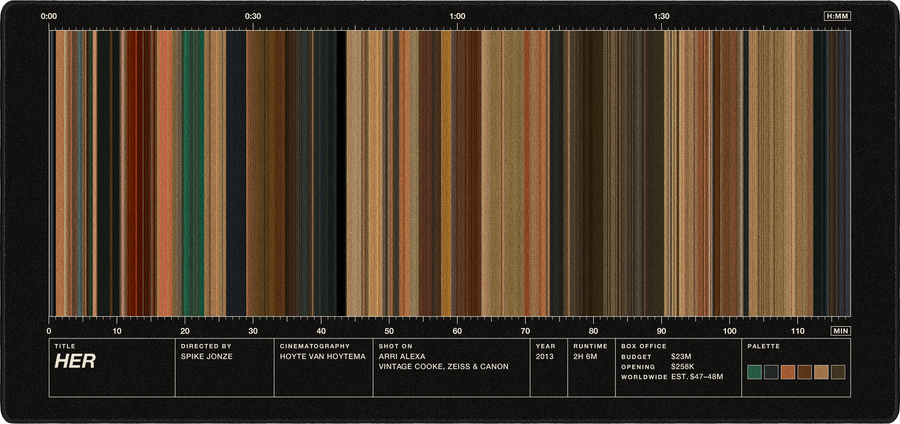Image resolution: width=900 pixels, height=424 pixels.
Task: Click the RUNTIME label
Action: click(x=590, y=347)
